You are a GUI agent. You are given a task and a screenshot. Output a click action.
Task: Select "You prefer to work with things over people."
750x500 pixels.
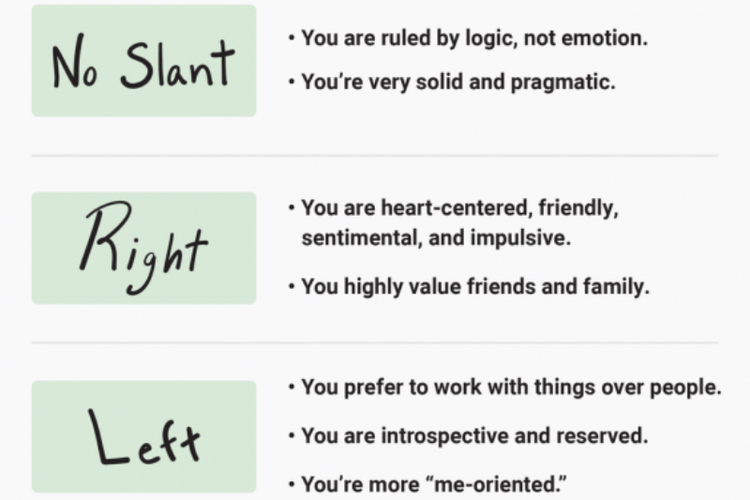coord(511,388)
